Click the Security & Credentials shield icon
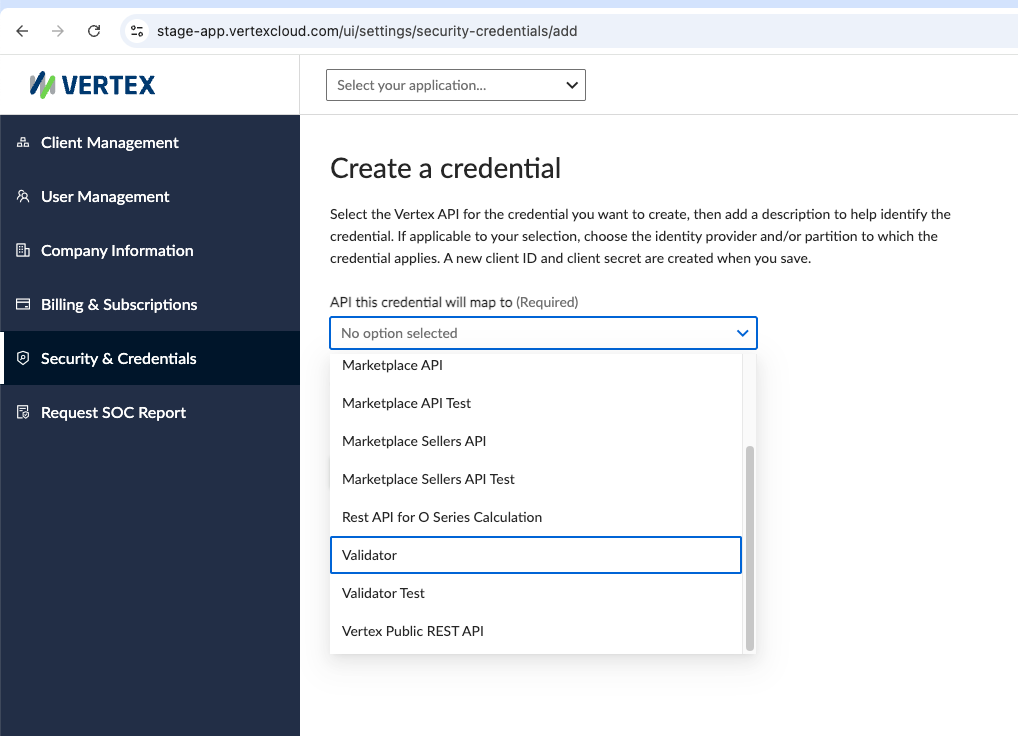This screenshot has width=1018, height=736. (x=23, y=358)
